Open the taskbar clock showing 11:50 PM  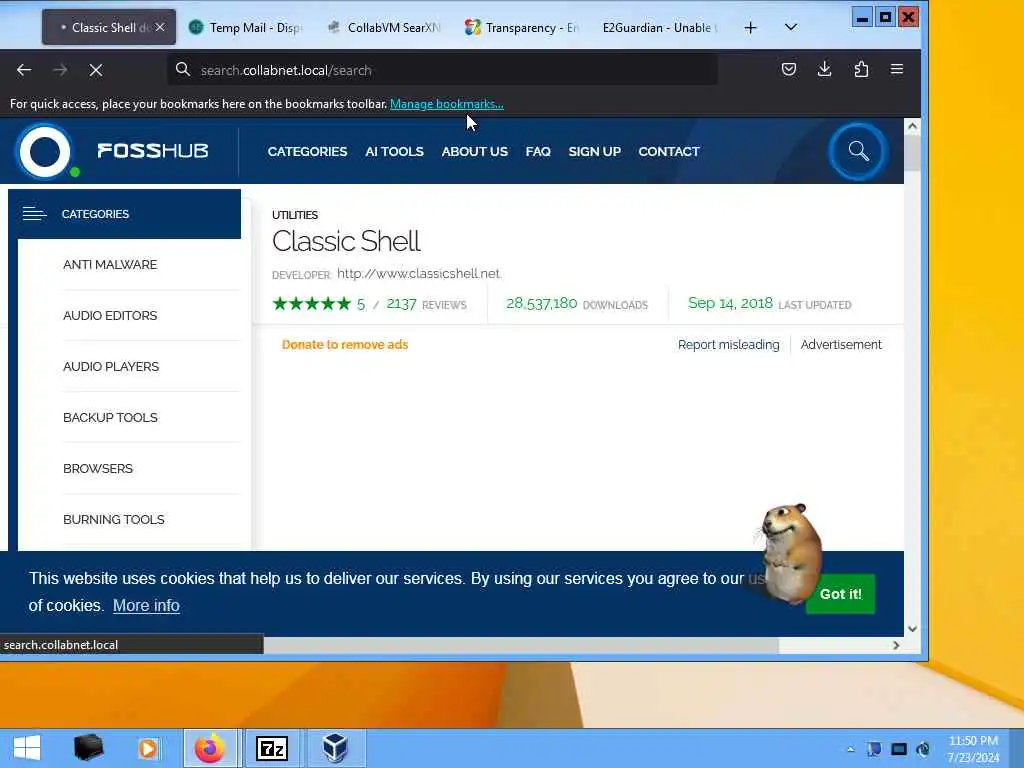click(973, 749)
